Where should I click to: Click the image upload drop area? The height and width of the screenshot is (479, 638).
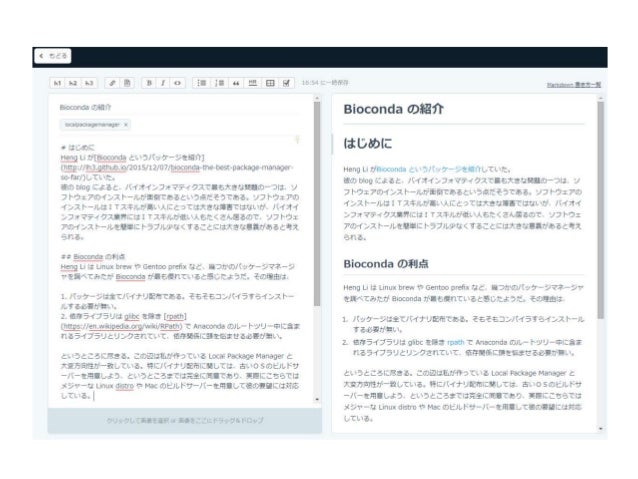click(185, 420)
